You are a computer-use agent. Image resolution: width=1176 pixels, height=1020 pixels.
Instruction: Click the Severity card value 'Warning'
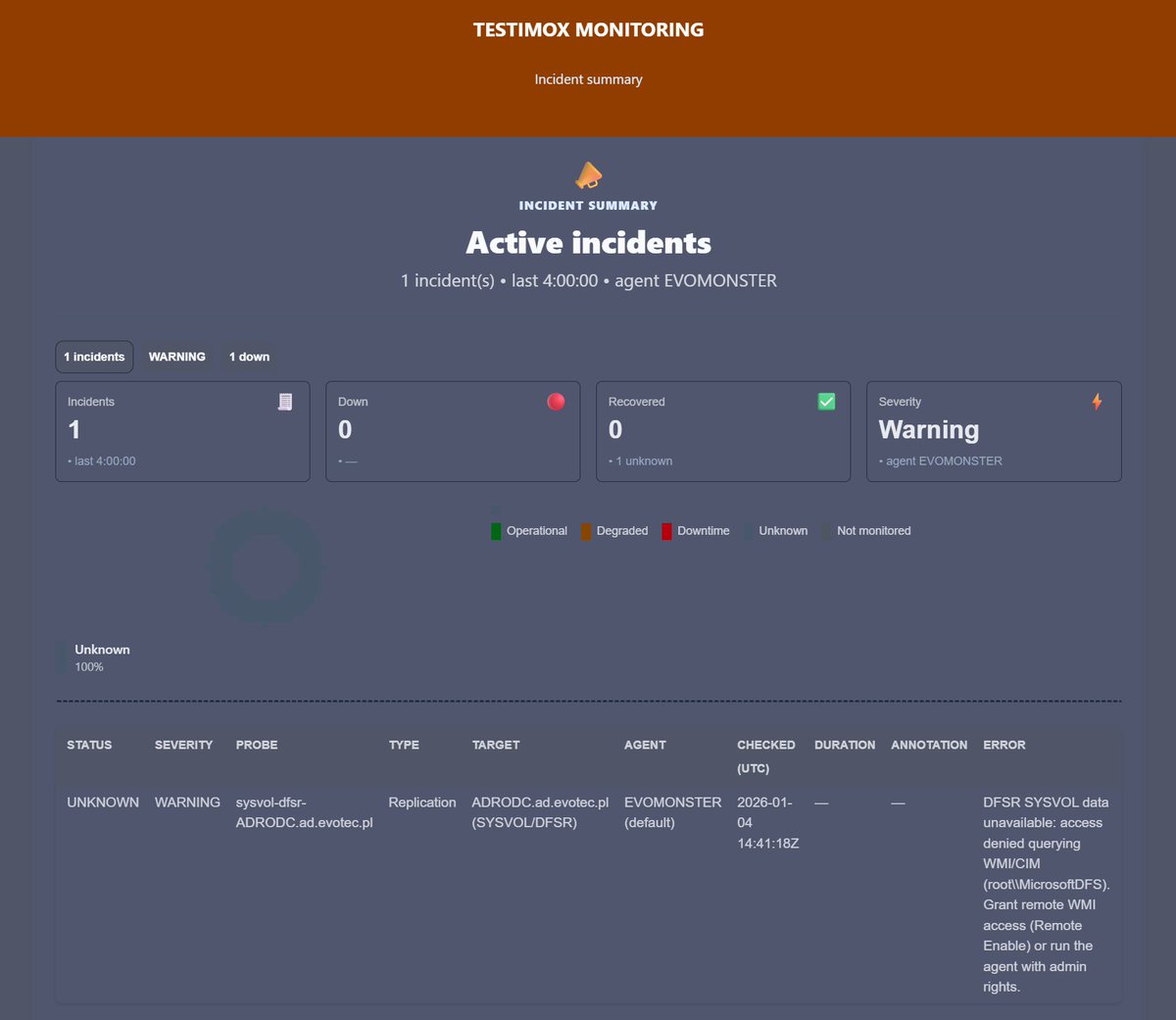[929, 430]
